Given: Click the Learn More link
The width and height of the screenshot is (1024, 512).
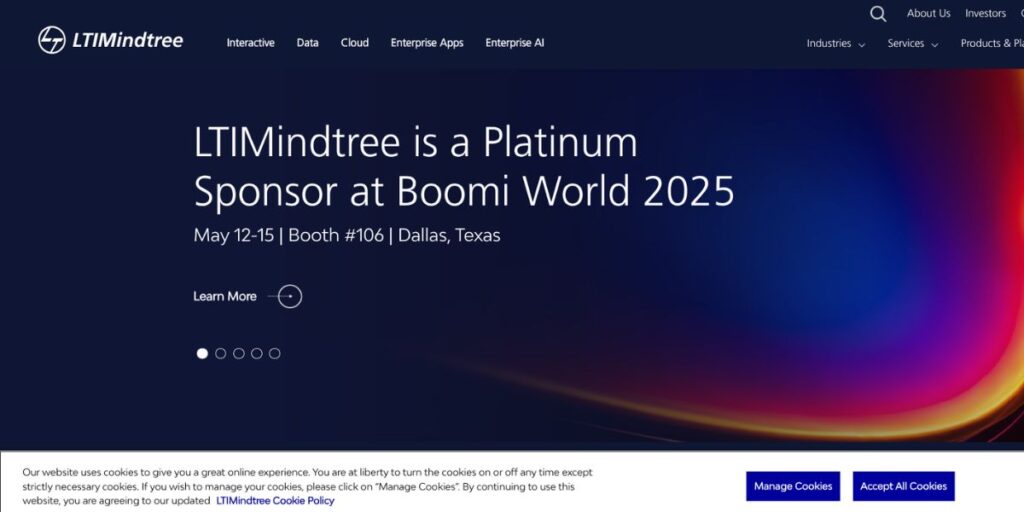Looking at the screenshot, I should click(225, 296).
